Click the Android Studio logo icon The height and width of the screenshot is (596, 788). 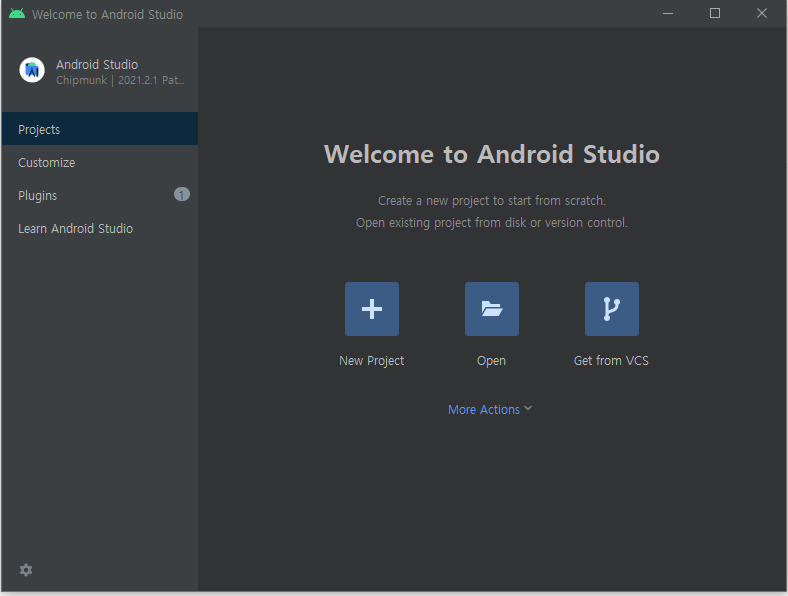point(32,70)
